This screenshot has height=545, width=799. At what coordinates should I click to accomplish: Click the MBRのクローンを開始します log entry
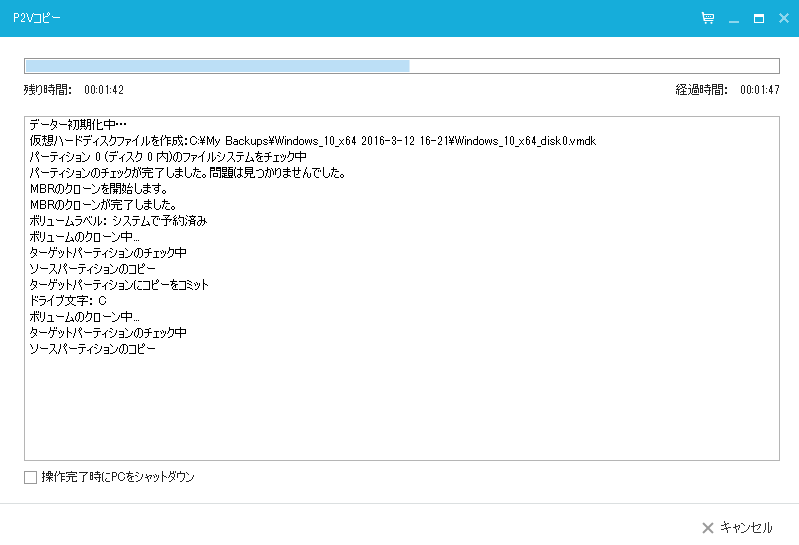[99, 189]
